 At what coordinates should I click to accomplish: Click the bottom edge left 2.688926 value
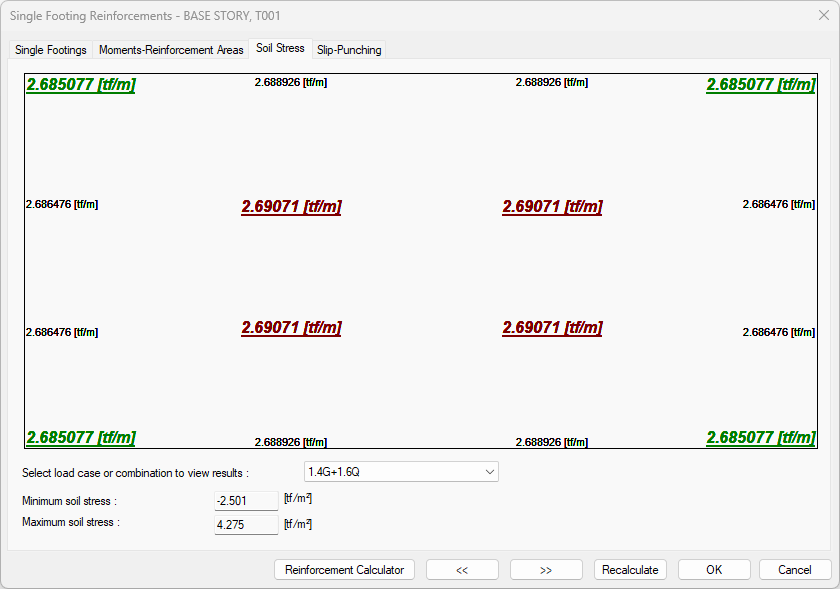coord(291,442)
